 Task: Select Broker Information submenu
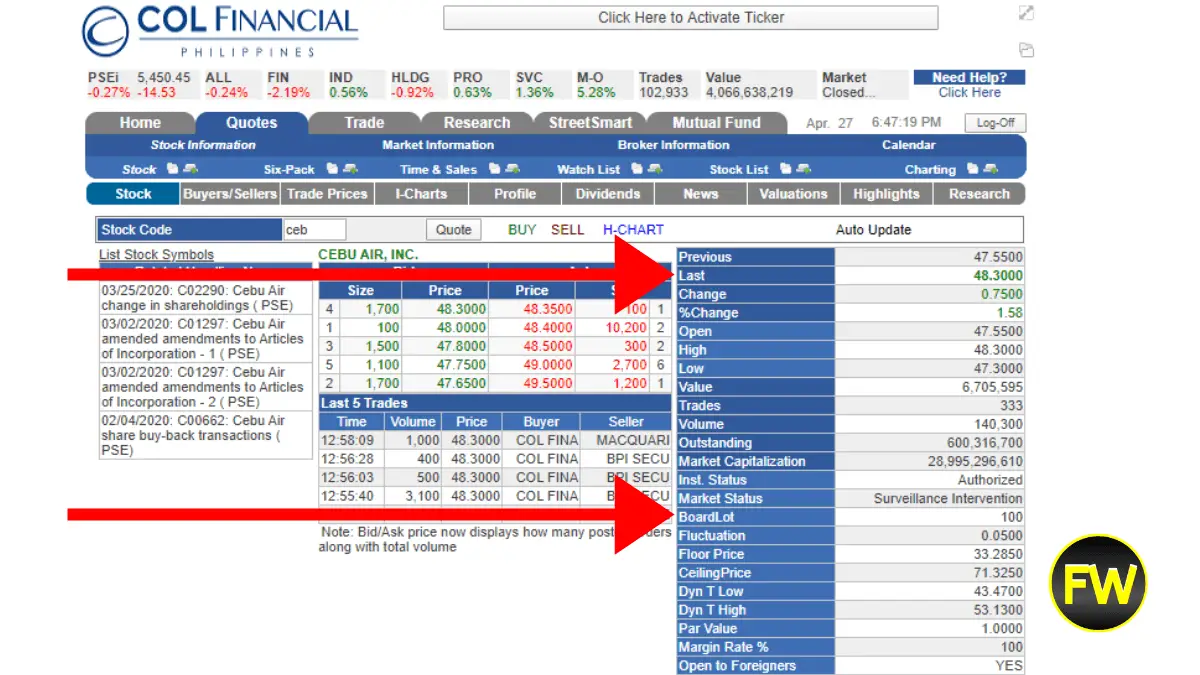point(673,145)
